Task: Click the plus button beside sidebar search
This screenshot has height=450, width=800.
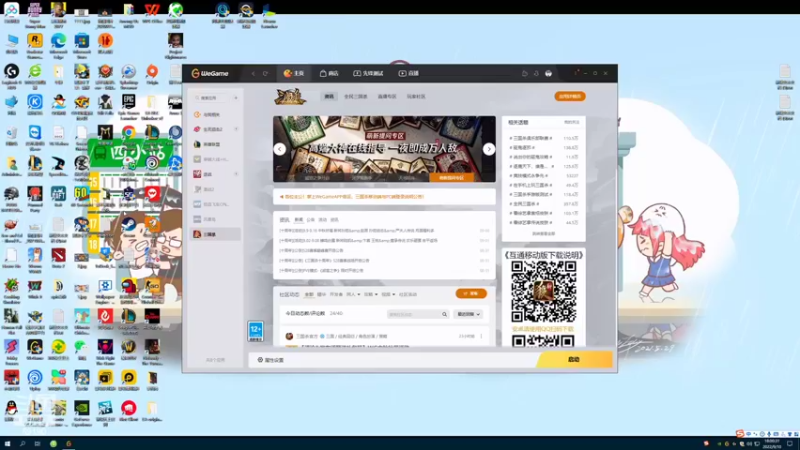Action: 236,98
